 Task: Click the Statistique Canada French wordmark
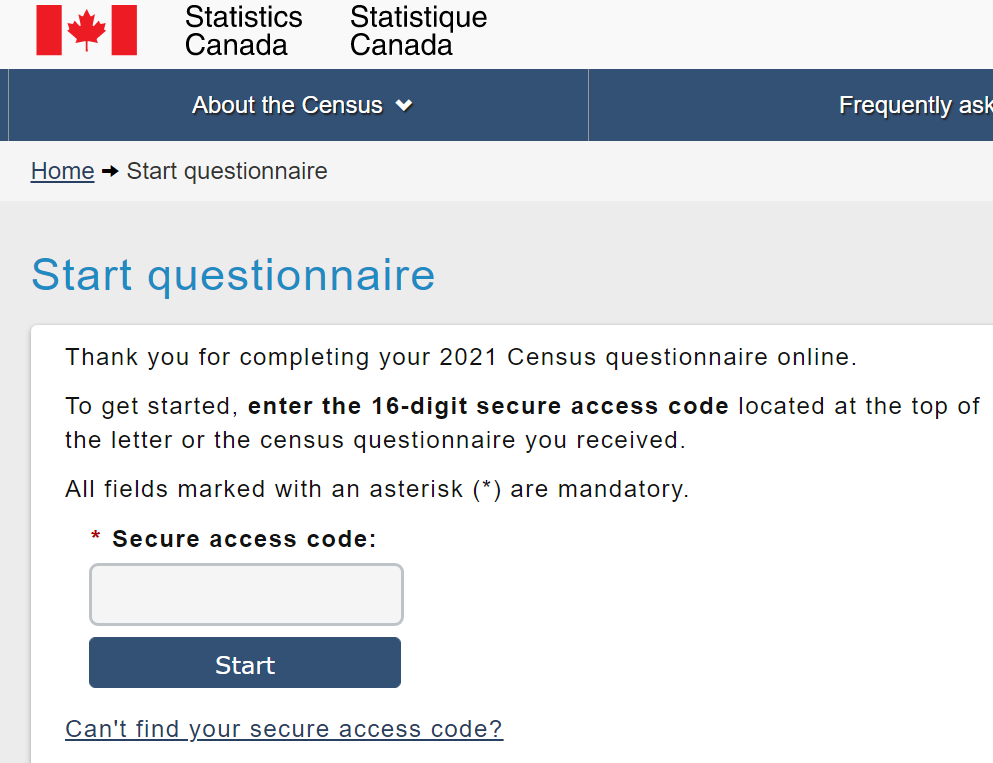[x=418, y=31]
